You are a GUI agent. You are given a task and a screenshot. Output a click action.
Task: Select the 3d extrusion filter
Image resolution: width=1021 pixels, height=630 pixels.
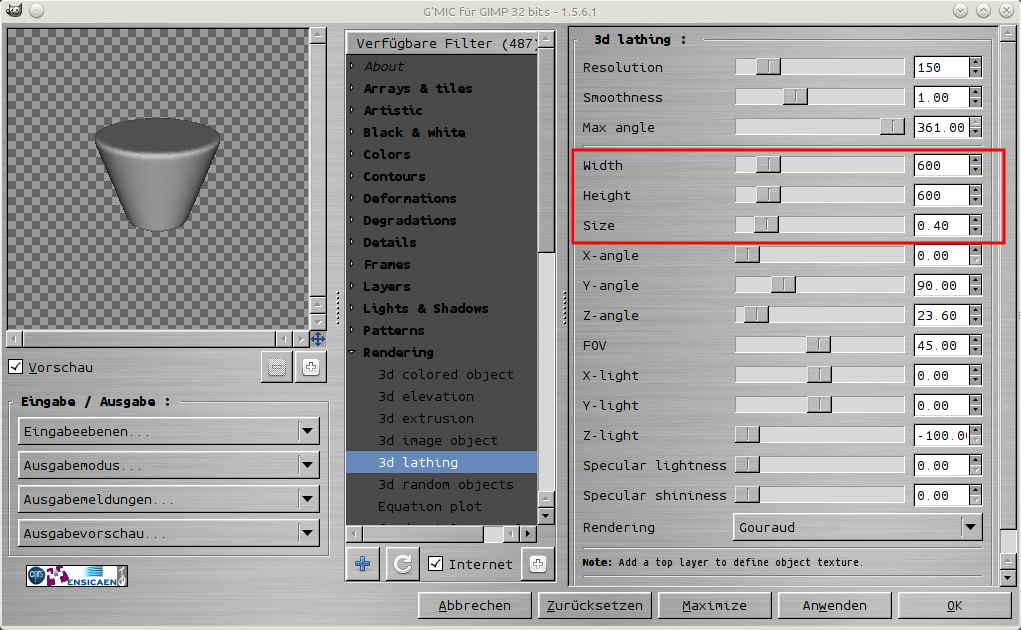pos(425,418)
